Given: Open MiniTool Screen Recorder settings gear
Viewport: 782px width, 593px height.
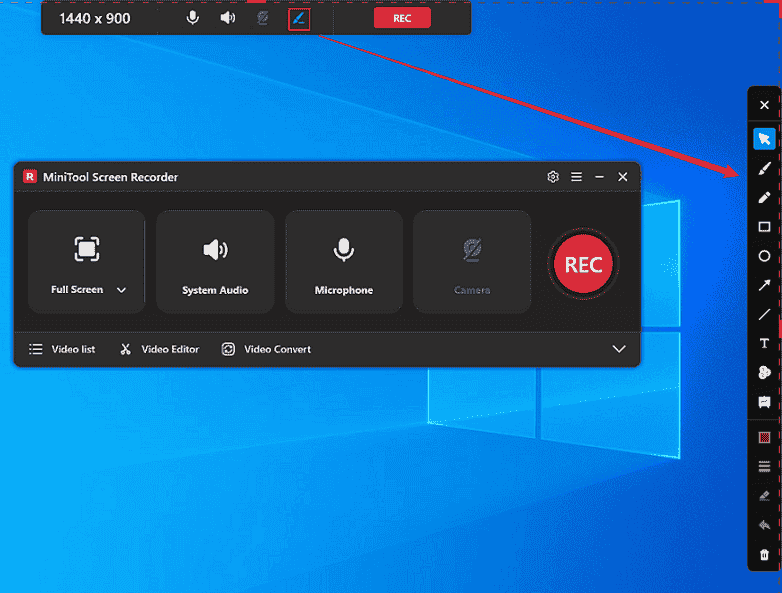Looking at the screenshot, I should point(553,177).
